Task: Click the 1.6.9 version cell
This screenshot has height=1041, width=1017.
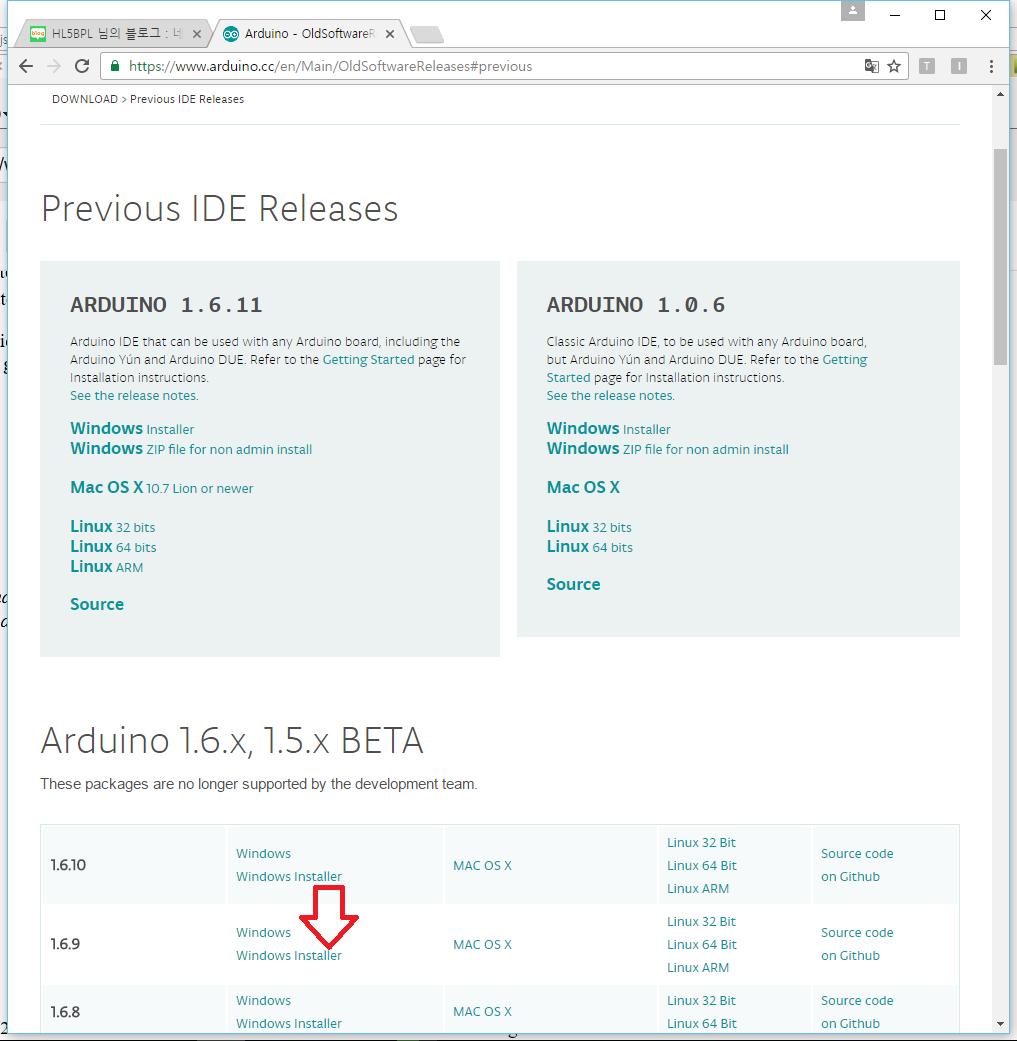Action: coord(133,944)
